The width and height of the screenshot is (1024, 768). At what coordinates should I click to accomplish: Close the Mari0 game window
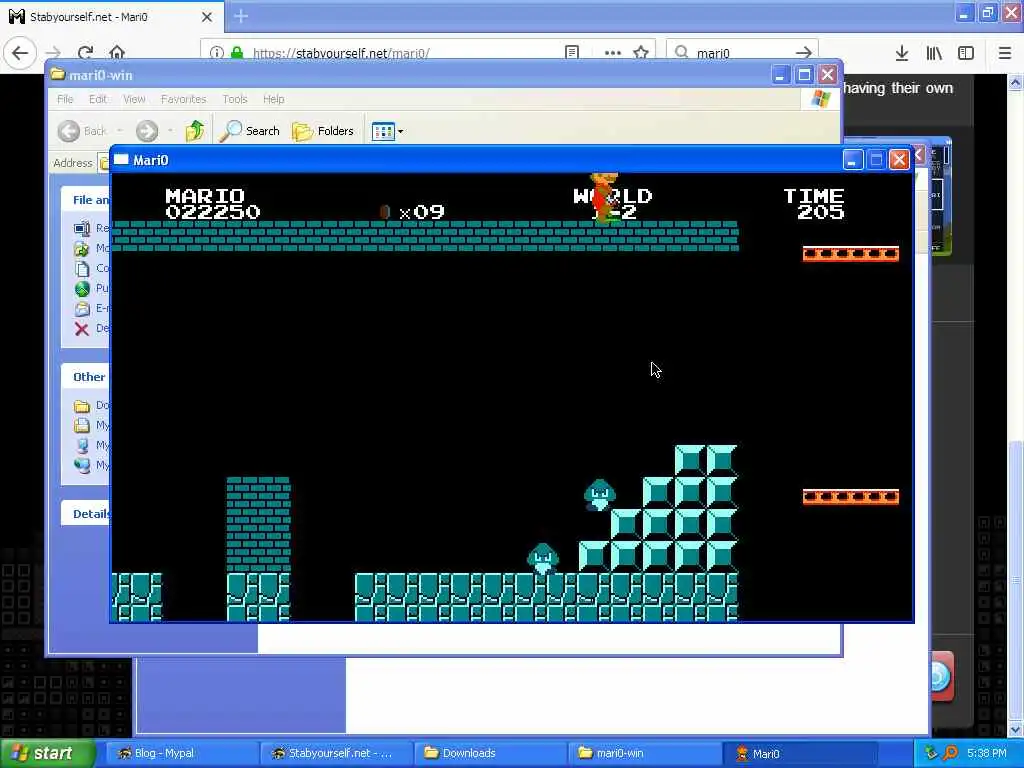pyautogui.click(x=899, y=160)
